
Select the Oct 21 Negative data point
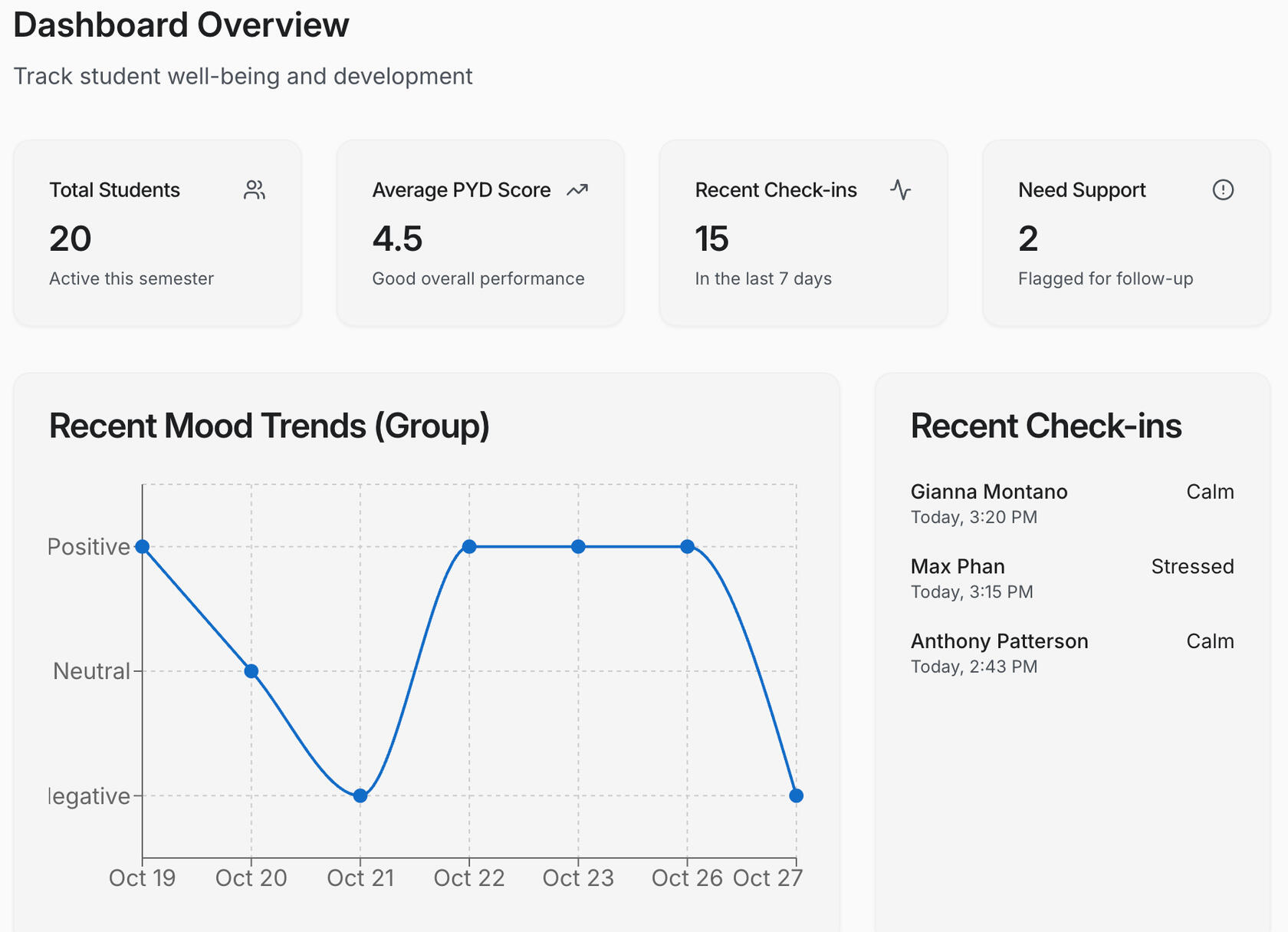tap(360, 795)
